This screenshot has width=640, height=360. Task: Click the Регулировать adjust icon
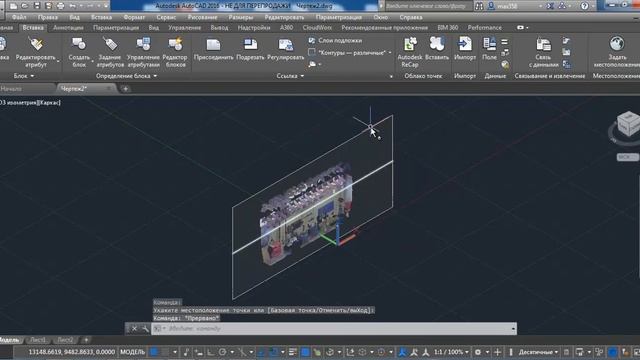286,44
